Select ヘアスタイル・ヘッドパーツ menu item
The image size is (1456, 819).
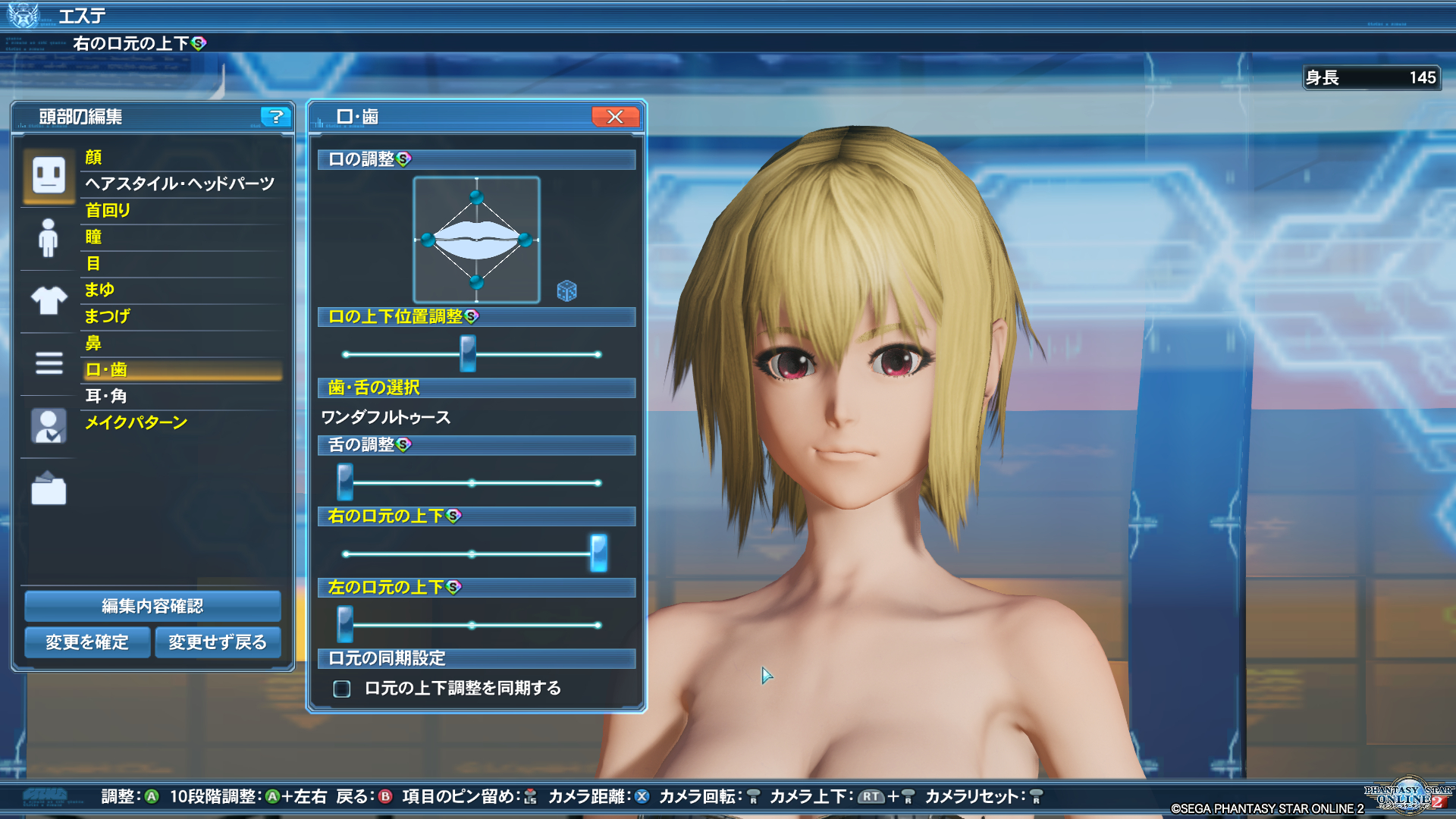(180, 184)
